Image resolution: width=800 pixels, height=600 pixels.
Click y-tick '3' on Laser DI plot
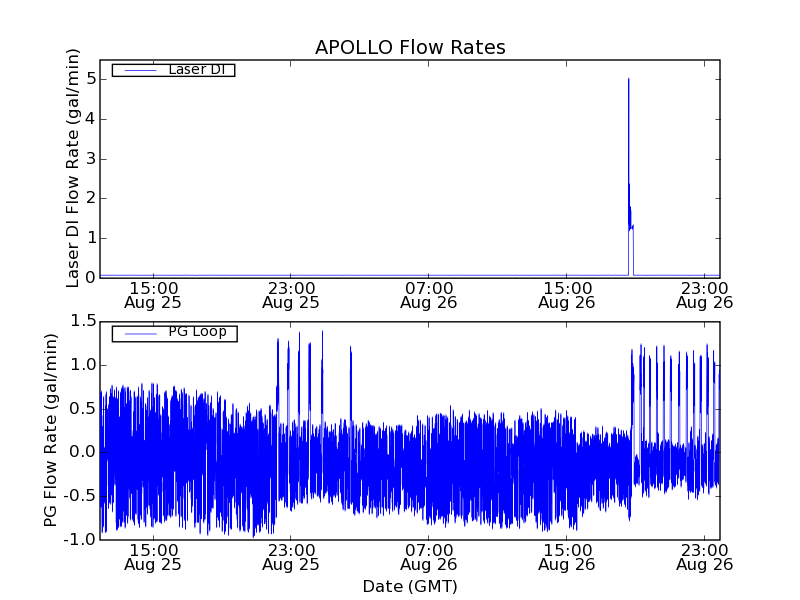[x=91, y=159]
